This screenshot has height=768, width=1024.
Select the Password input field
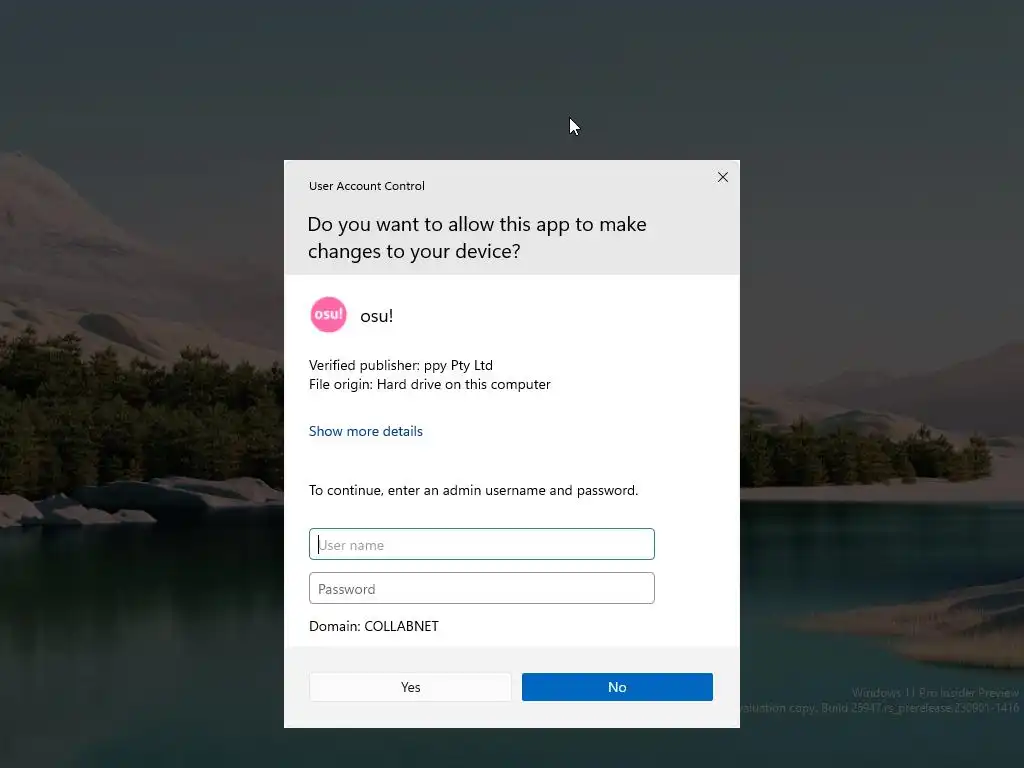coord(481,588)
